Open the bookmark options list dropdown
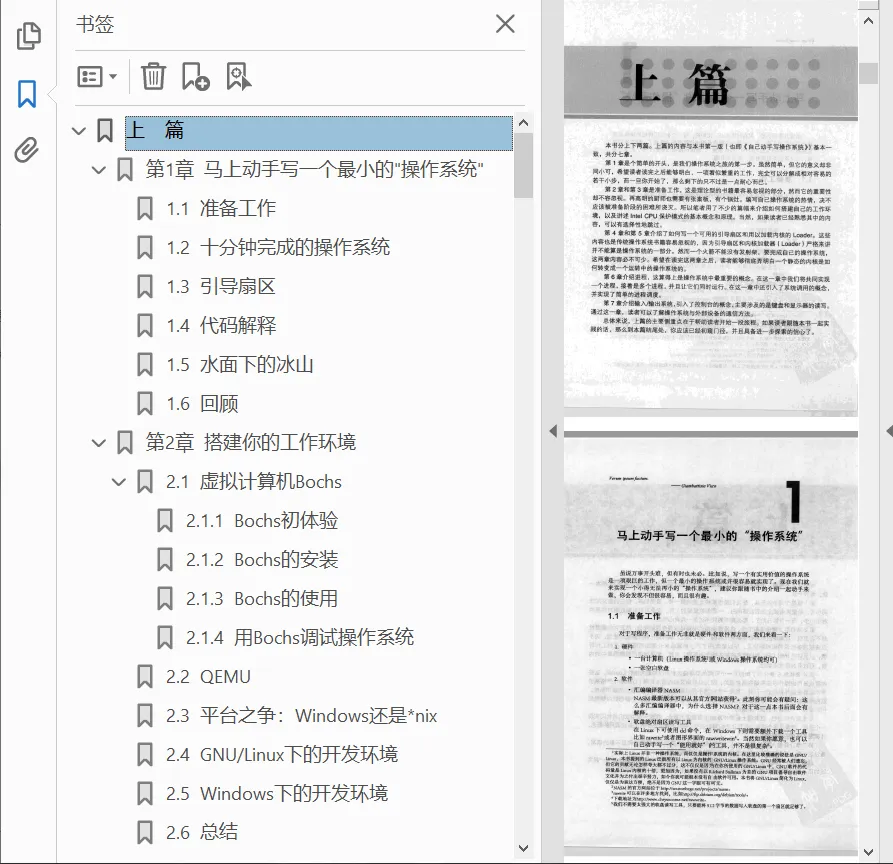This screenshot has width=893, height=864. (x=97, y=76)
